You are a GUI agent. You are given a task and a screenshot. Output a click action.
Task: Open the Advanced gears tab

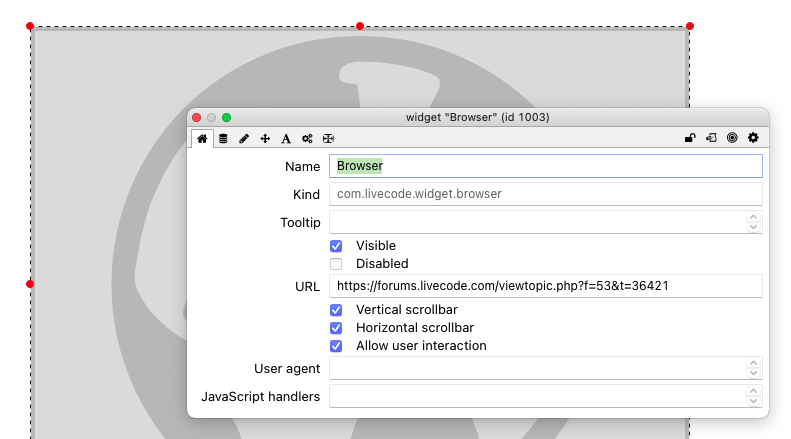(307, 139)
